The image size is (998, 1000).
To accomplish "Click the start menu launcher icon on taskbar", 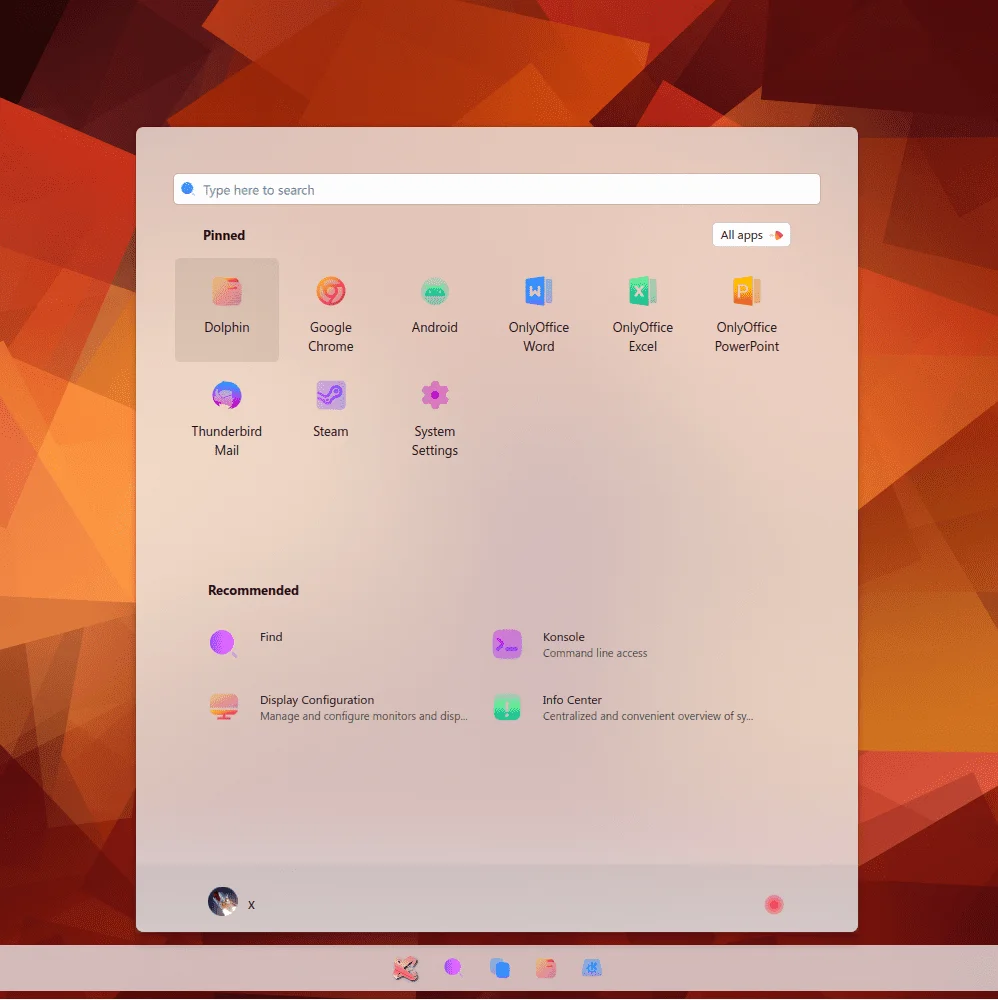I will [406, 968].
